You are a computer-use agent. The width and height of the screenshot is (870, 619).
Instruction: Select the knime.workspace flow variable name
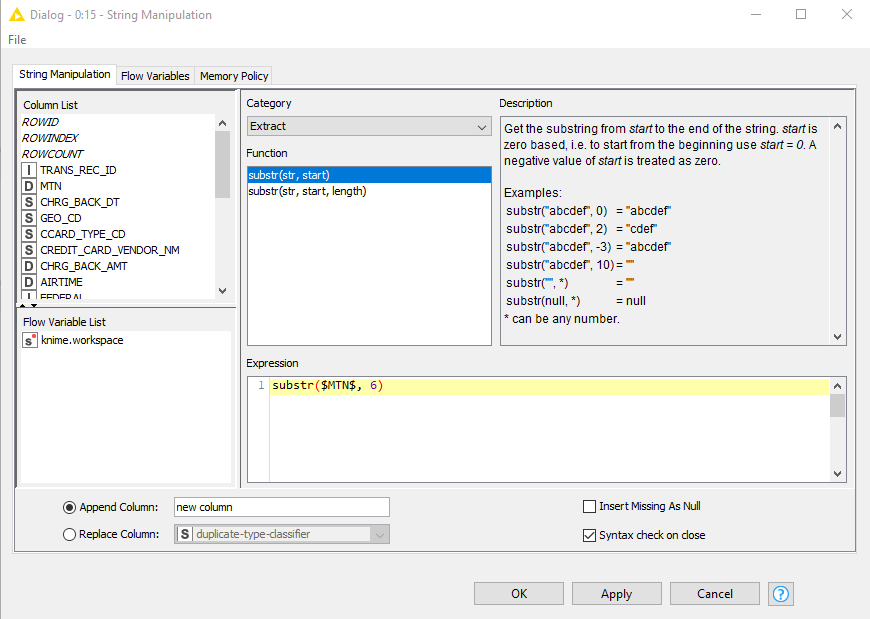(82, 341)
